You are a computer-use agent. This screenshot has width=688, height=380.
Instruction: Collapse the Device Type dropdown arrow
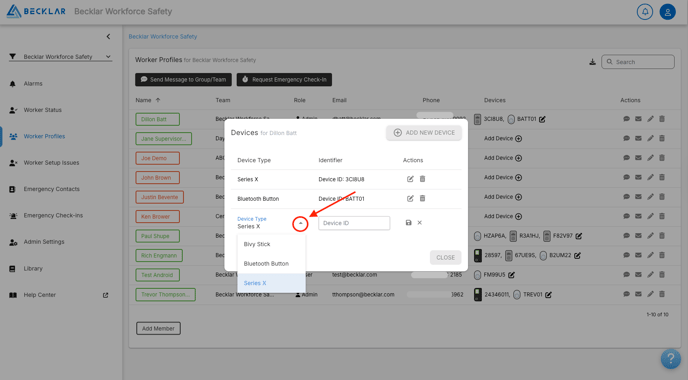pos(300,224)
